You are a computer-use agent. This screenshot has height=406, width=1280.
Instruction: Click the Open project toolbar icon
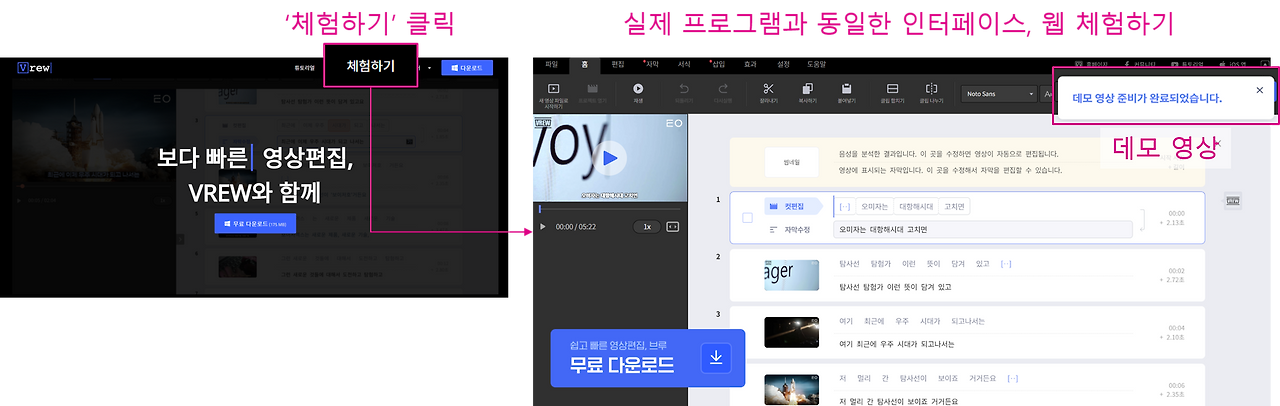[593, 93]
